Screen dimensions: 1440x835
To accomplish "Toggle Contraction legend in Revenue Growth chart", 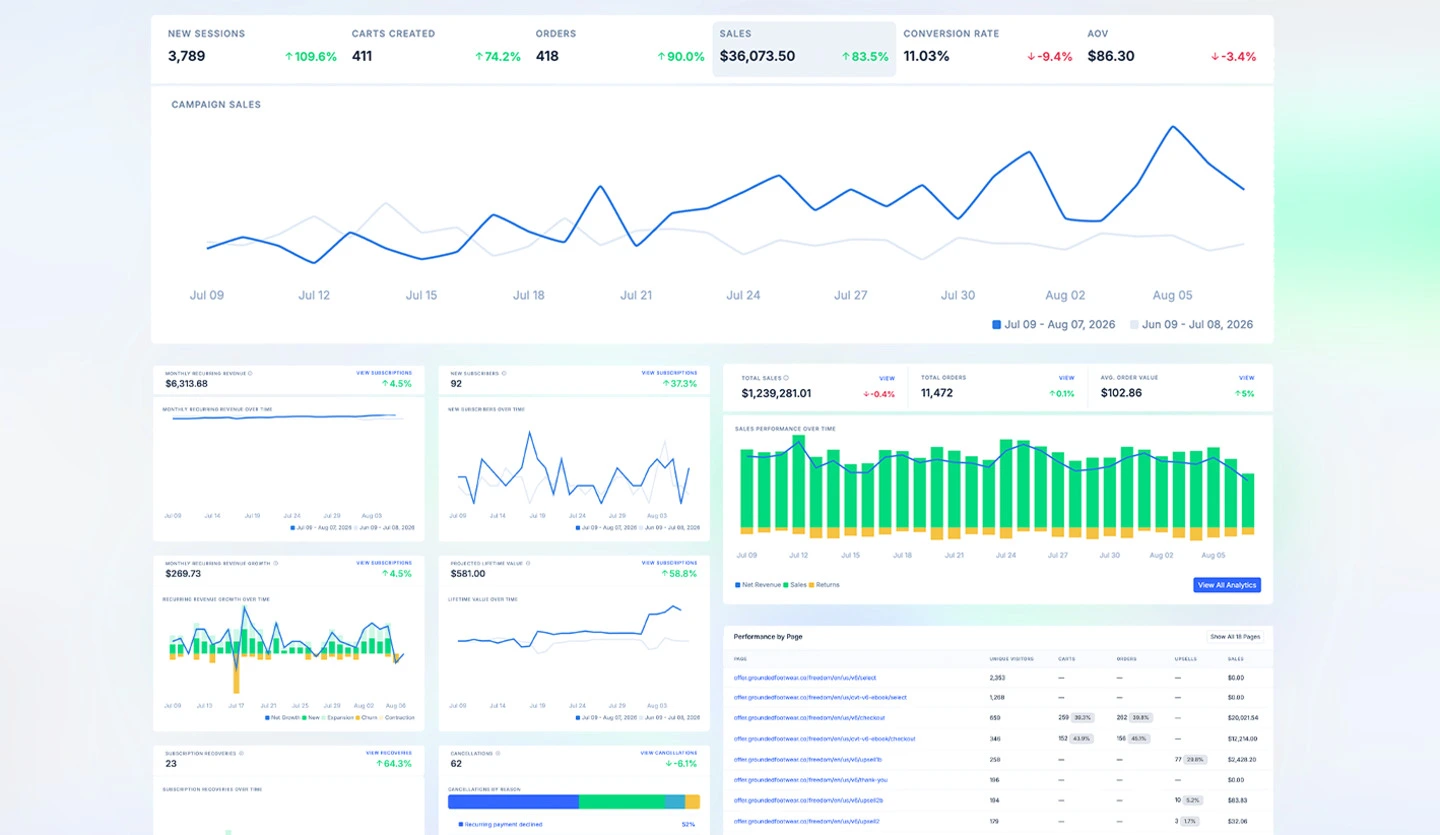I will pos(397,718).
